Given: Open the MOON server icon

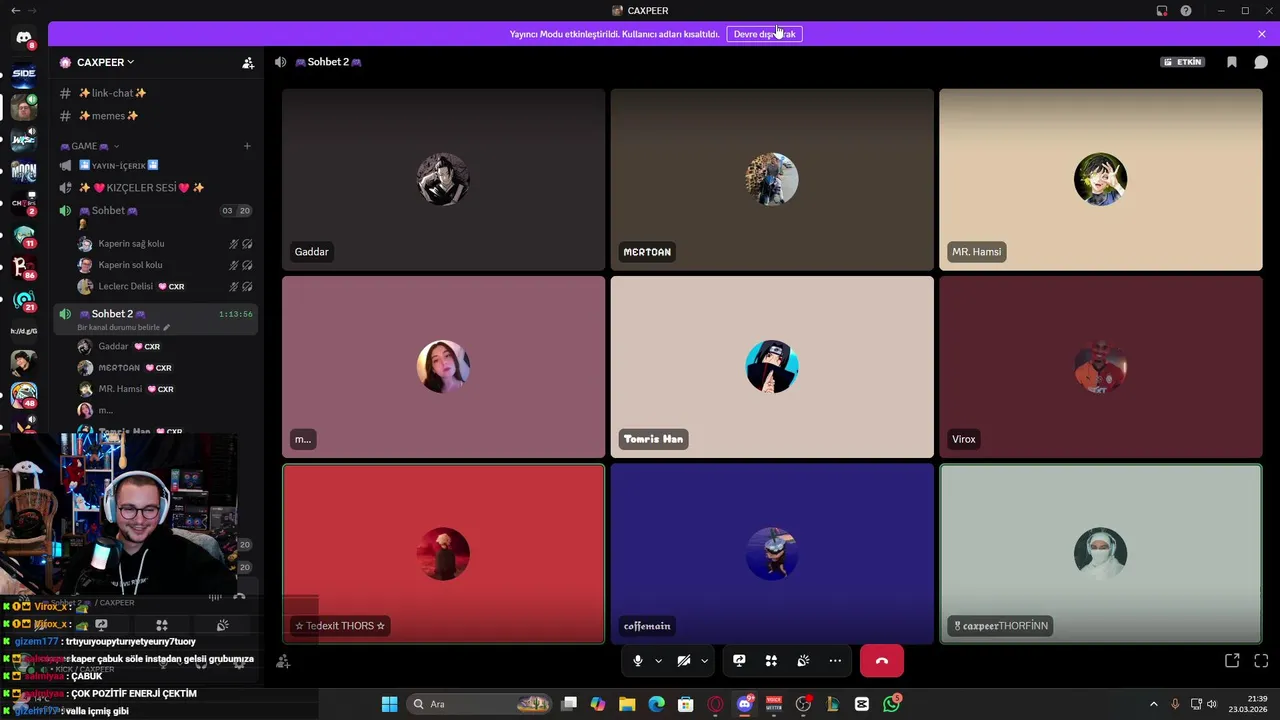Looking at the screenshot, I should pos(24,171).
